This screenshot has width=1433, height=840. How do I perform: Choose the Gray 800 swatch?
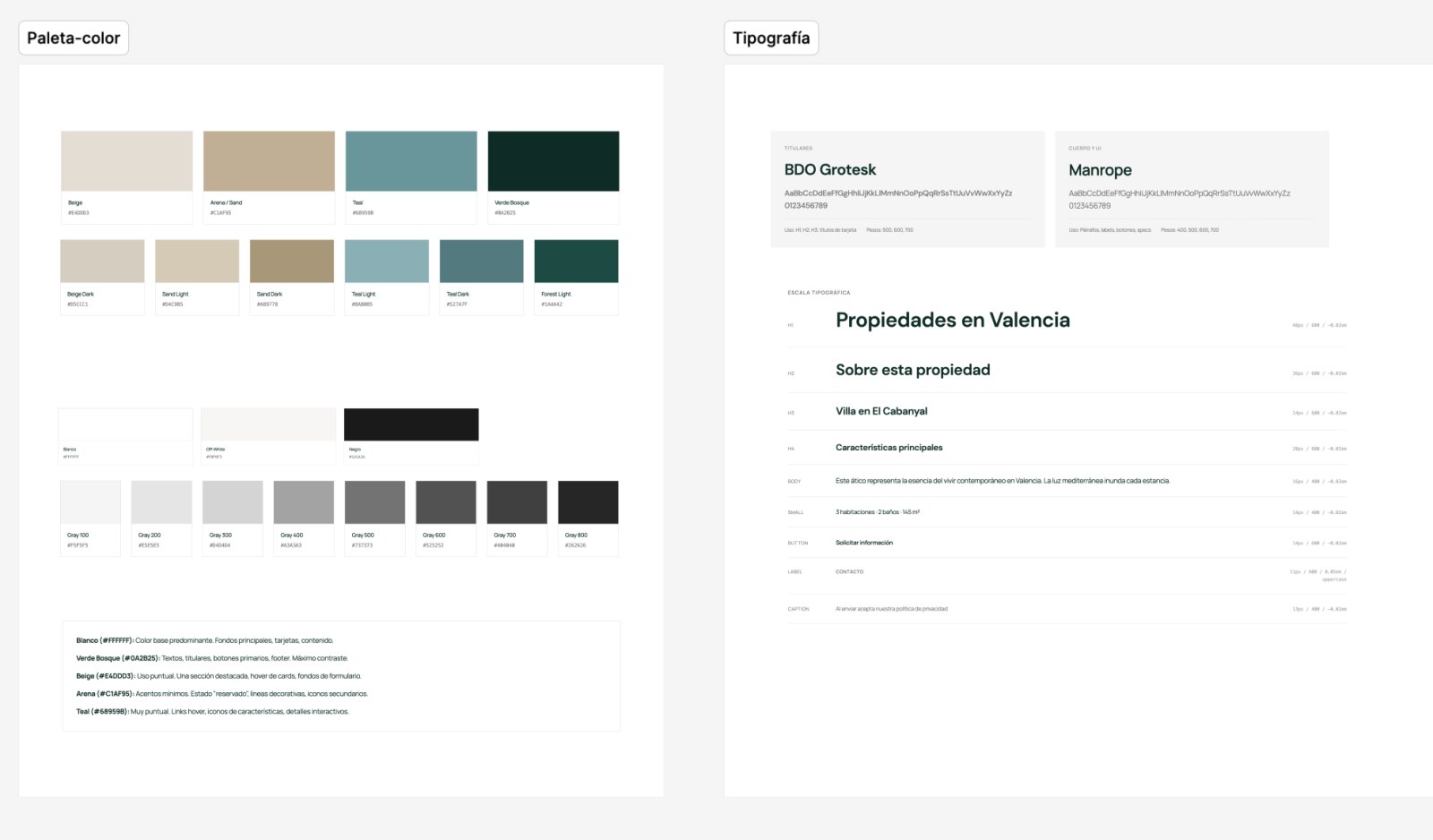tap(588, 502)
